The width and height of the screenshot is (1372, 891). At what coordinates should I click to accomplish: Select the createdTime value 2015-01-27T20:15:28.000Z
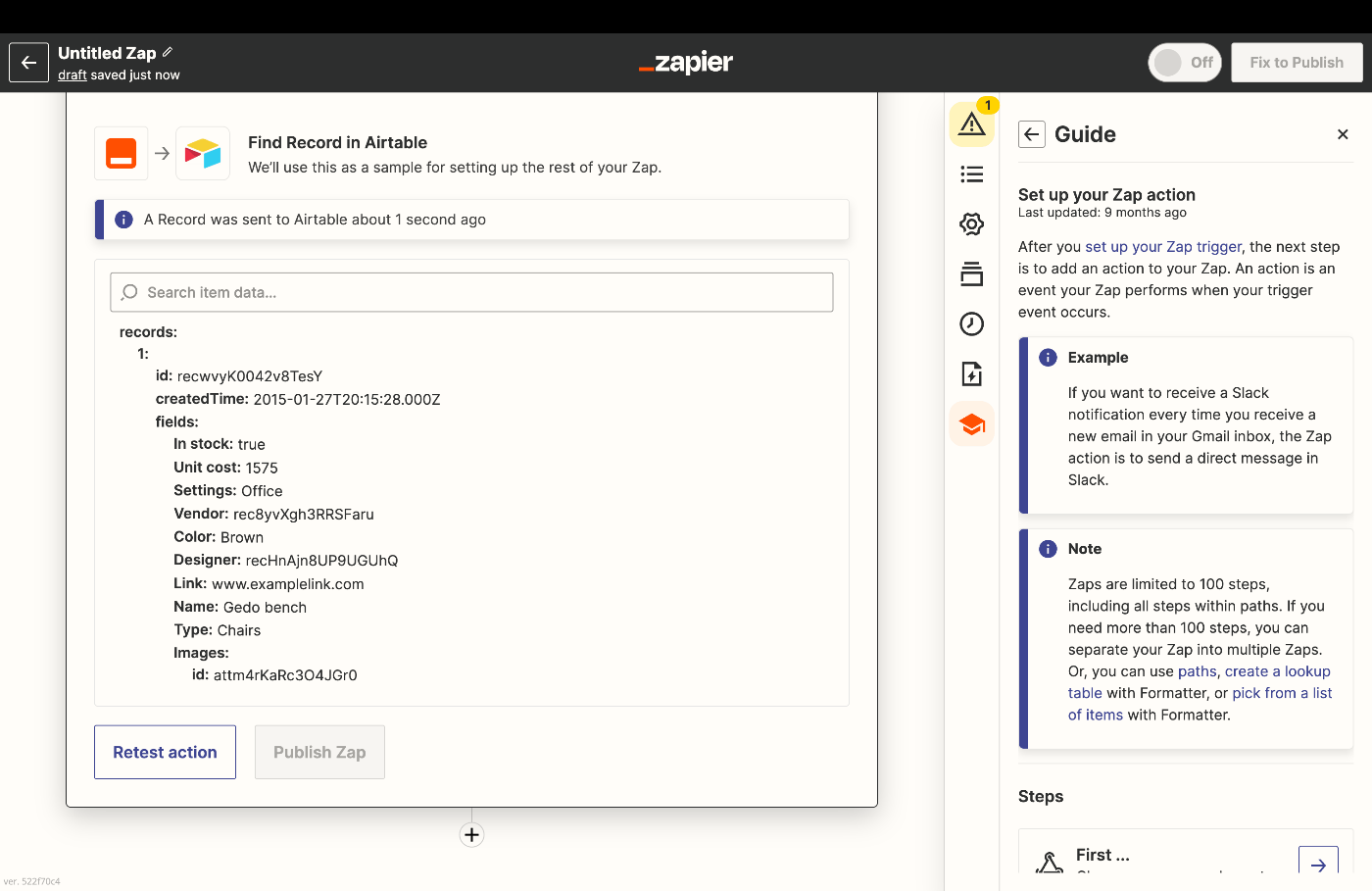click(347, 400)
